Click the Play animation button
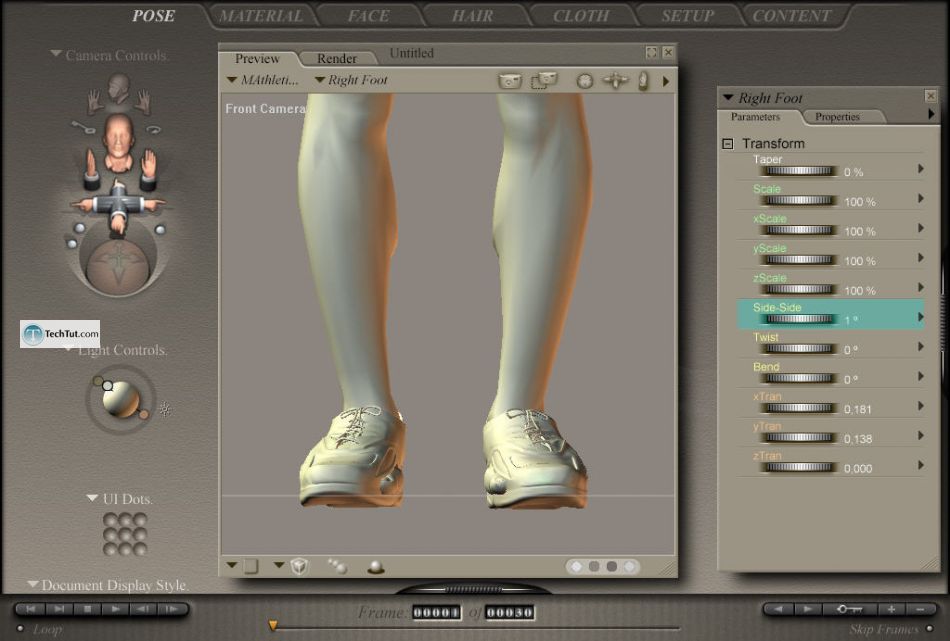 [115, 609]
